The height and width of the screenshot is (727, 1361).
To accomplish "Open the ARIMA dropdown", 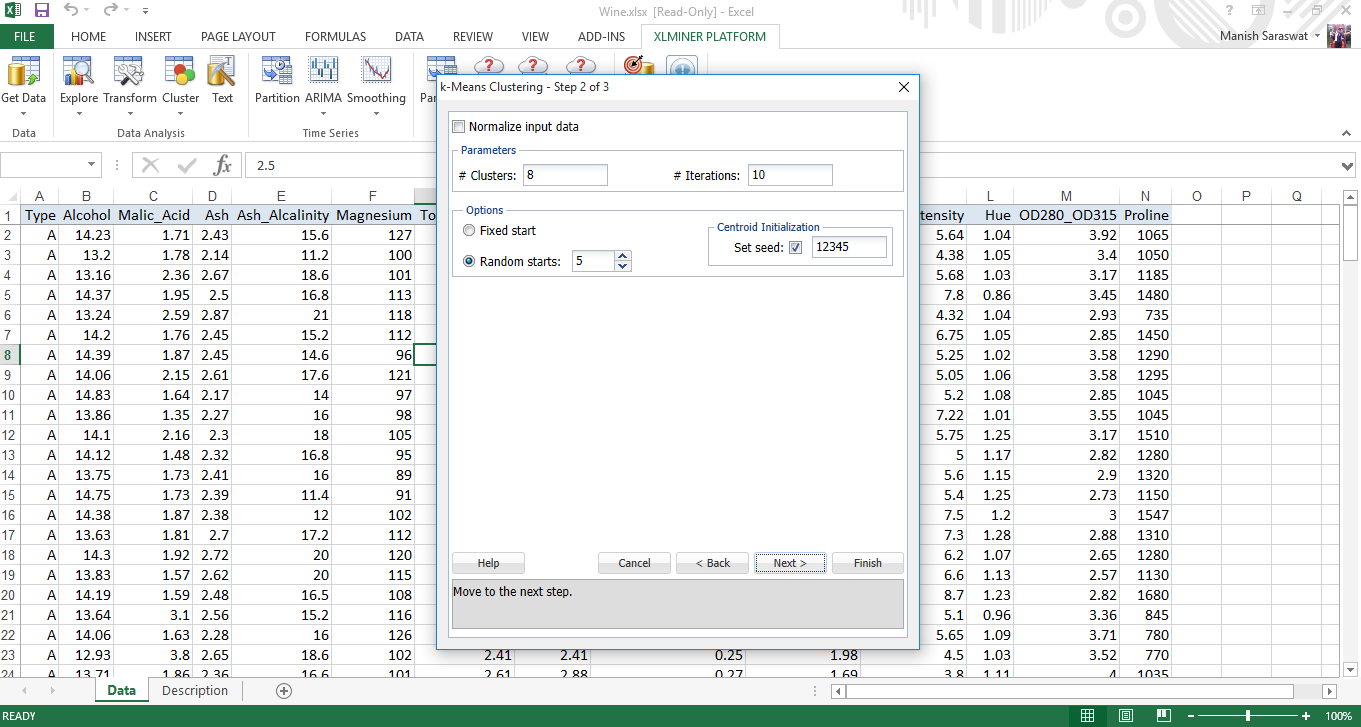I will click(x=322, y=113).
